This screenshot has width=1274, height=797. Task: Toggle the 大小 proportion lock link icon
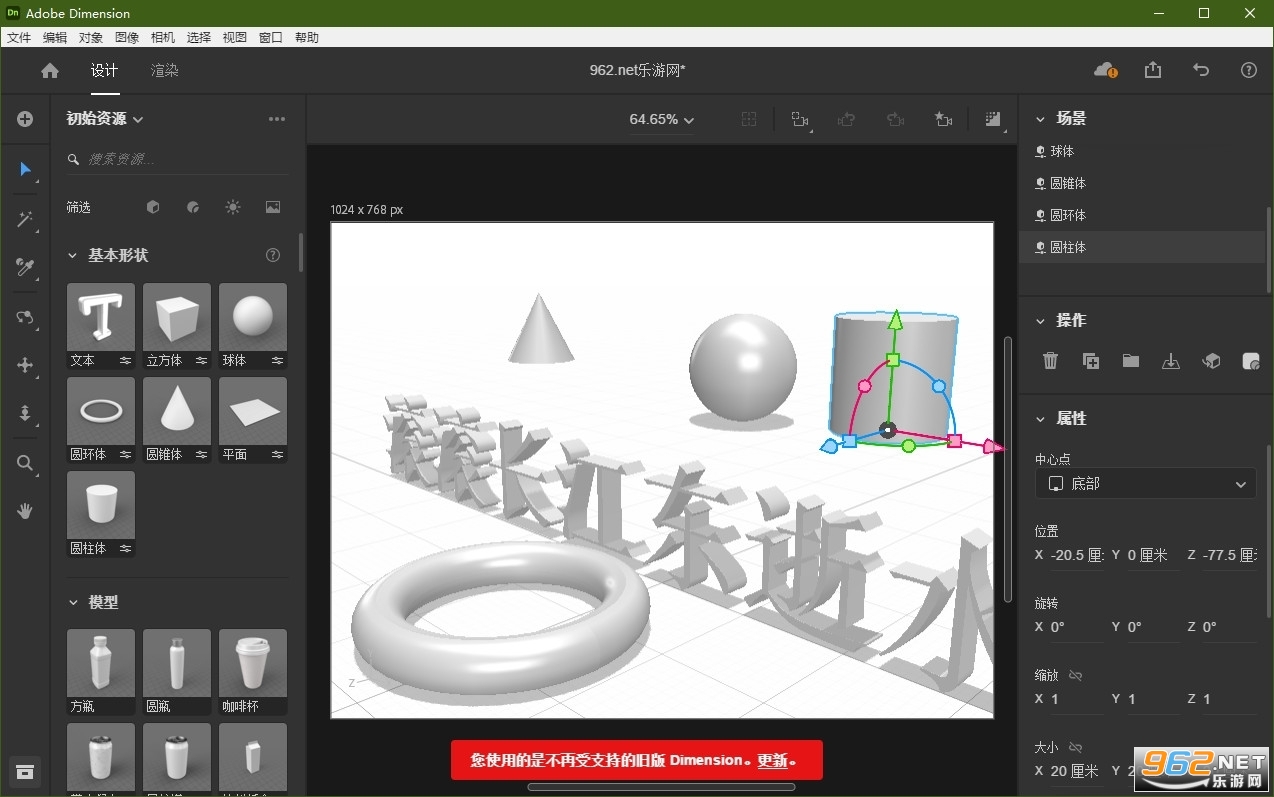1075,747
